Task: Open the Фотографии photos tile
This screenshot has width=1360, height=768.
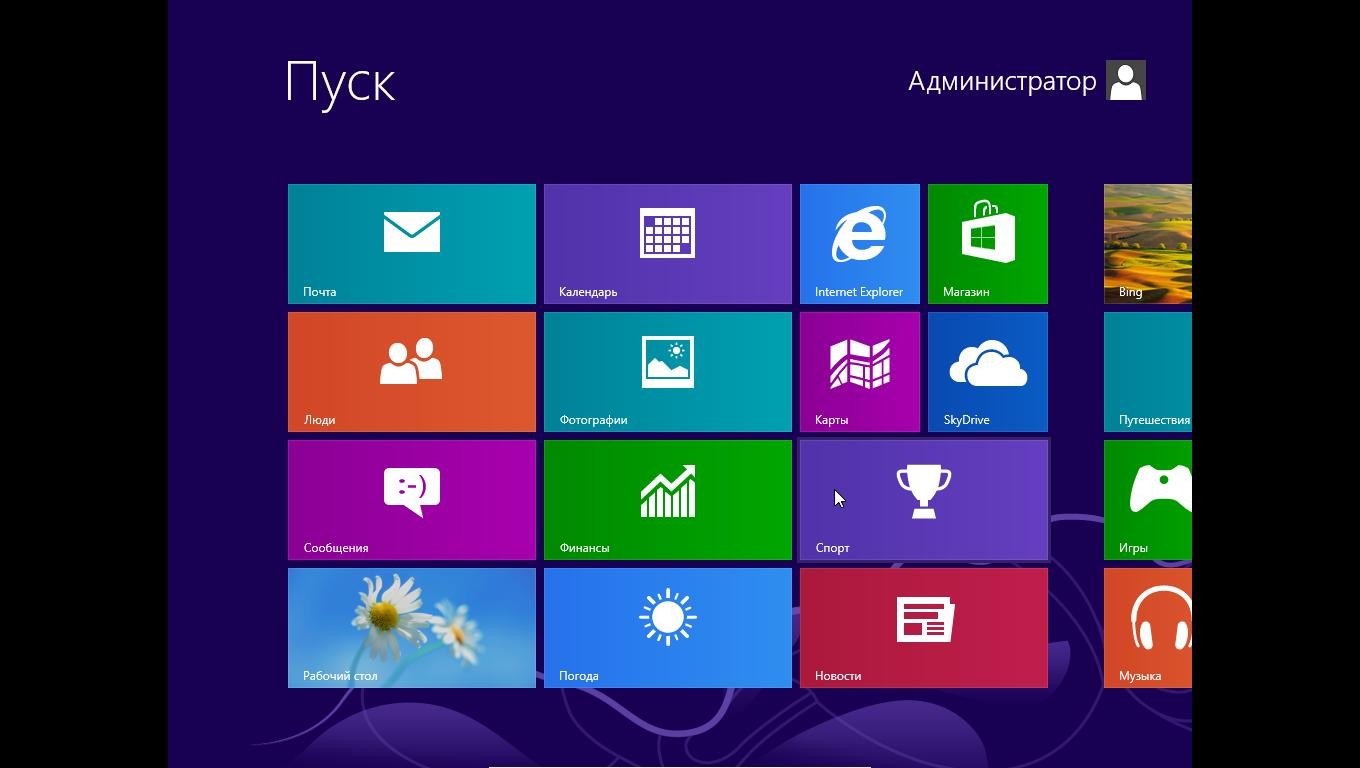Action: tap(667, 371)
